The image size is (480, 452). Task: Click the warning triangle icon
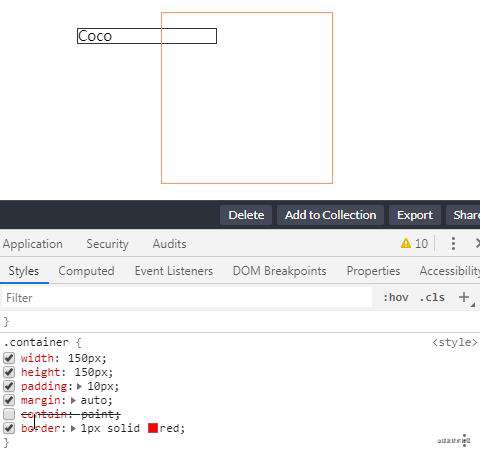406,244
